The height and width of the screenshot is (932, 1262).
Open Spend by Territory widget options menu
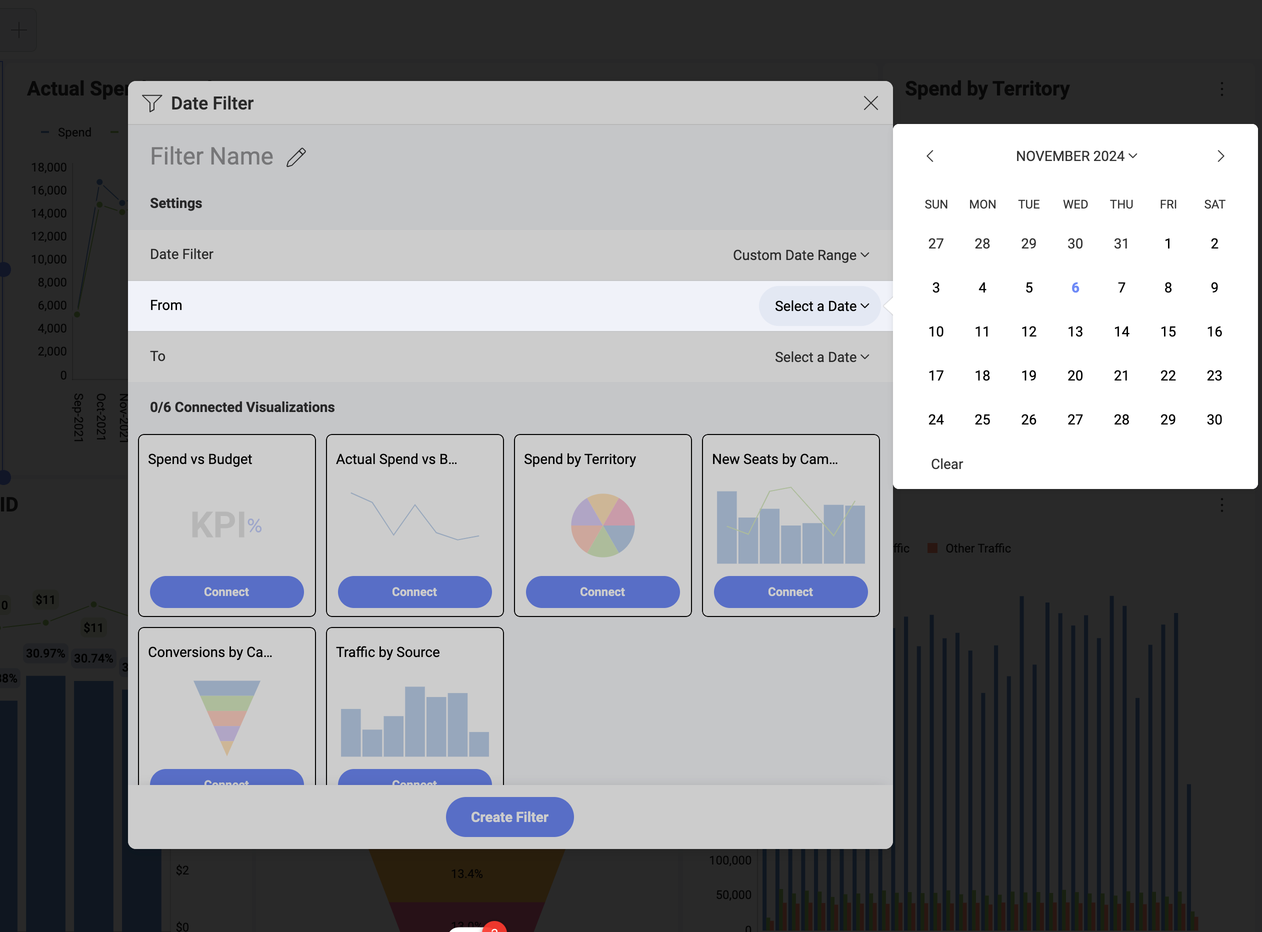tap(1222, 89)
